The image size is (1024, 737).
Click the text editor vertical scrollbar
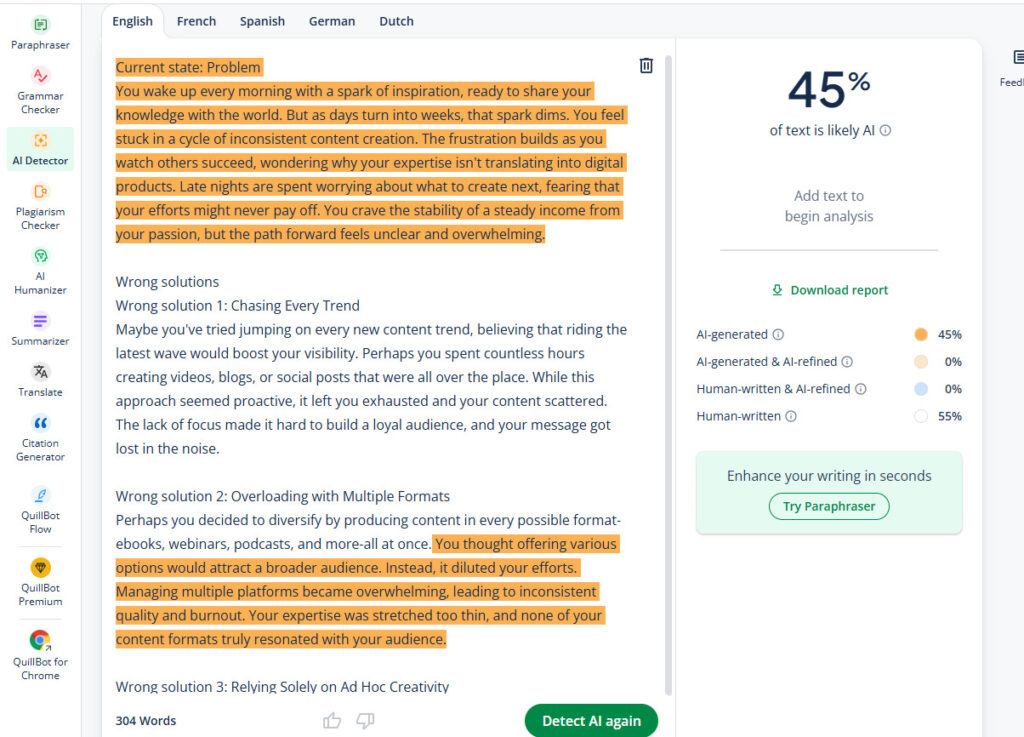(x=668, y=375)
